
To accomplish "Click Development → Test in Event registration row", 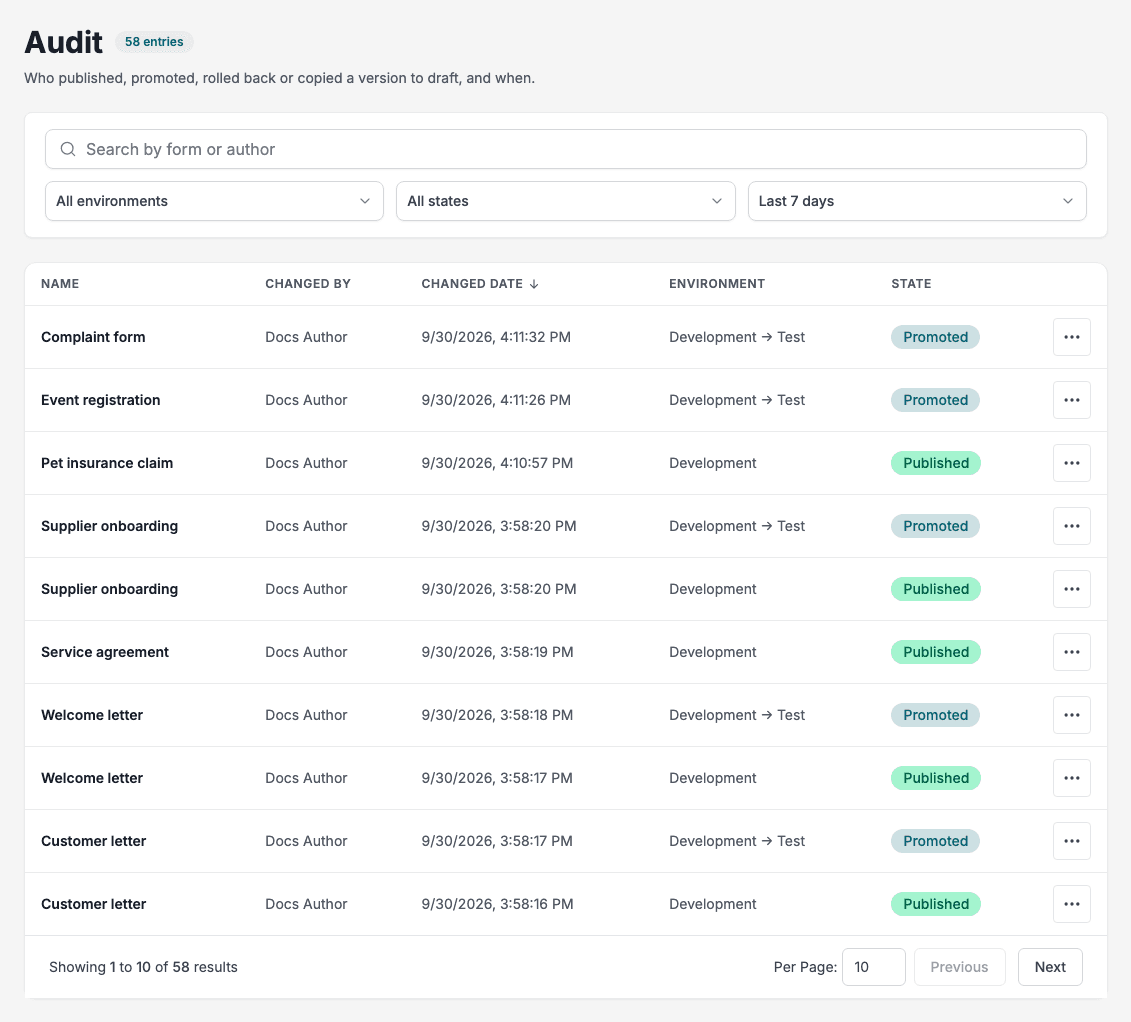I will tap(736, 400).
